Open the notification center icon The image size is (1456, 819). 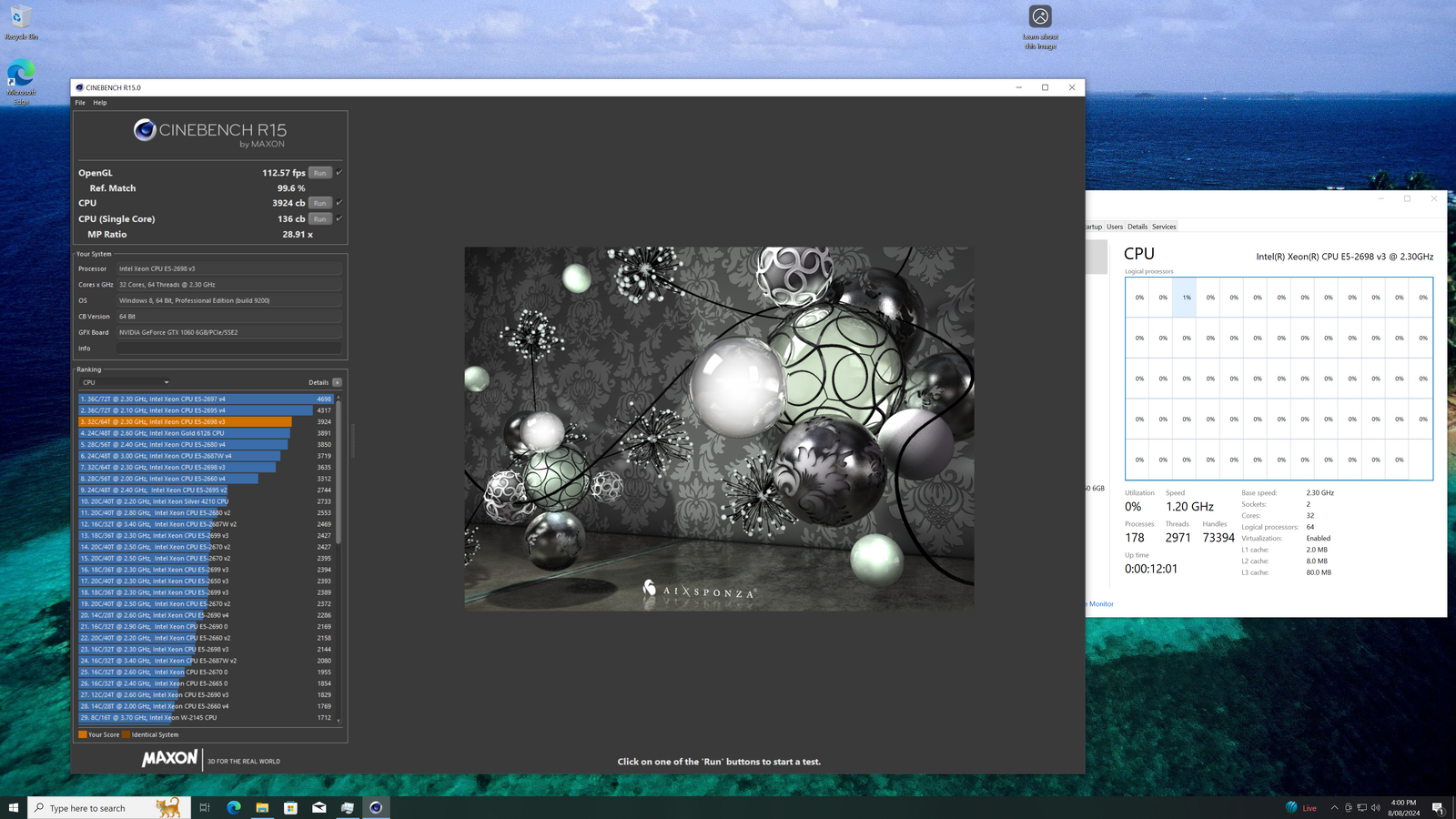coord(1438,808)
